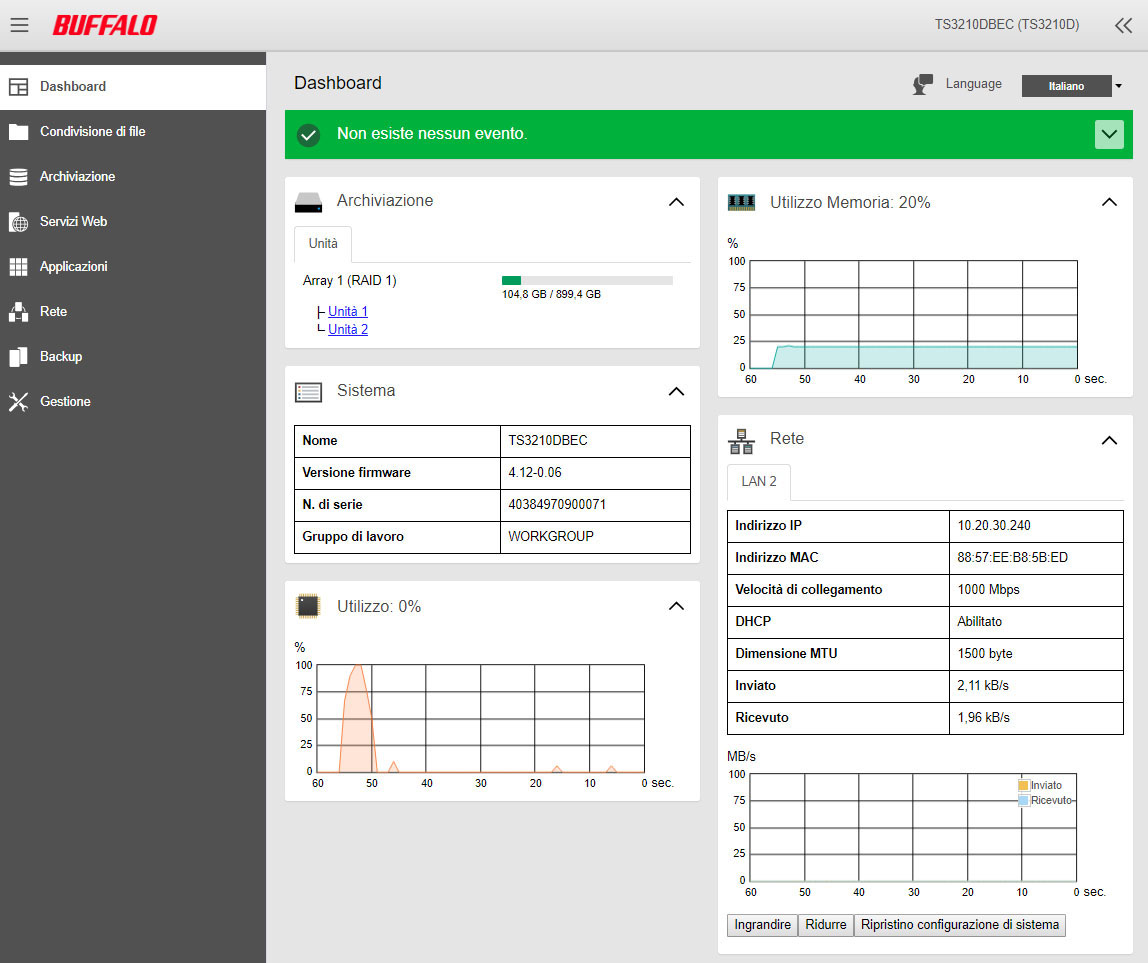Click the Array 1 storage usage bar

click(x=587, y=281)
